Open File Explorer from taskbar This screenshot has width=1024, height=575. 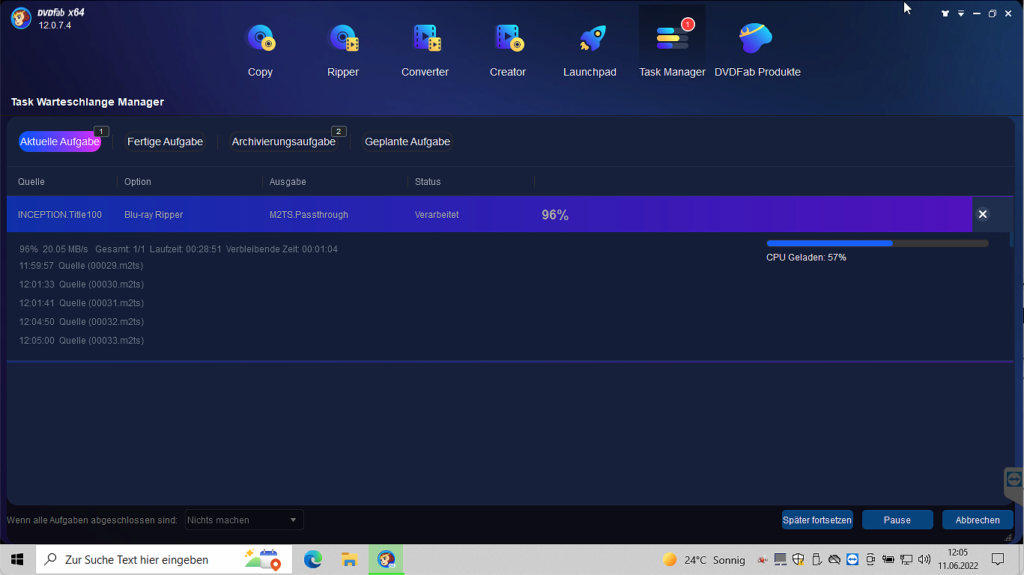click(x=349, y=559)
